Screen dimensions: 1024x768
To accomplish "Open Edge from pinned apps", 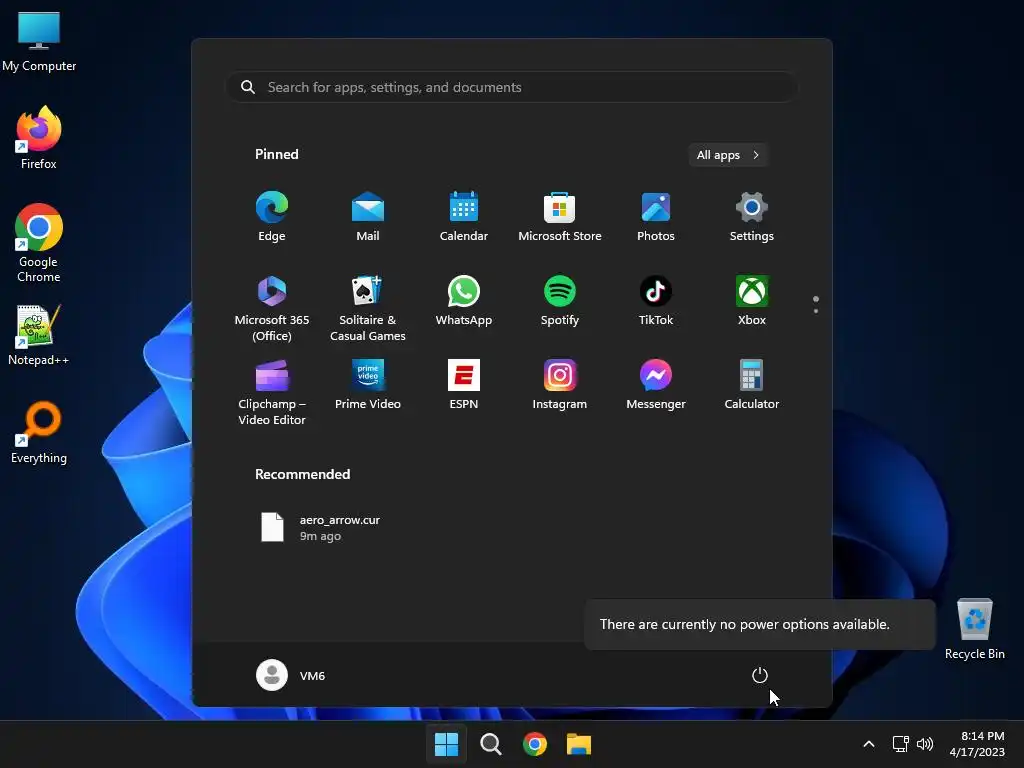I will (272, 217).
